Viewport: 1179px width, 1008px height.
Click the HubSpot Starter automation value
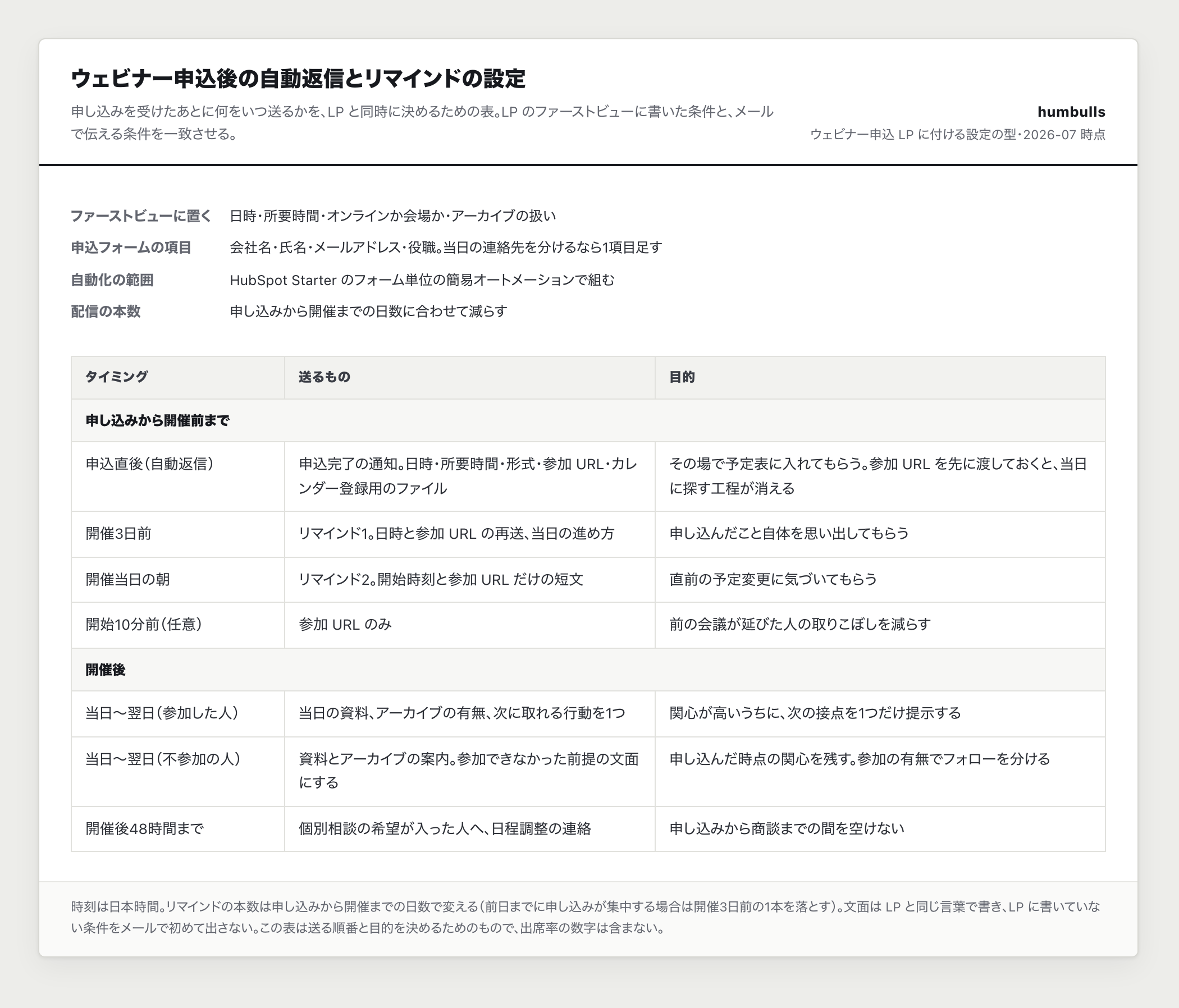tap(422, 280)
